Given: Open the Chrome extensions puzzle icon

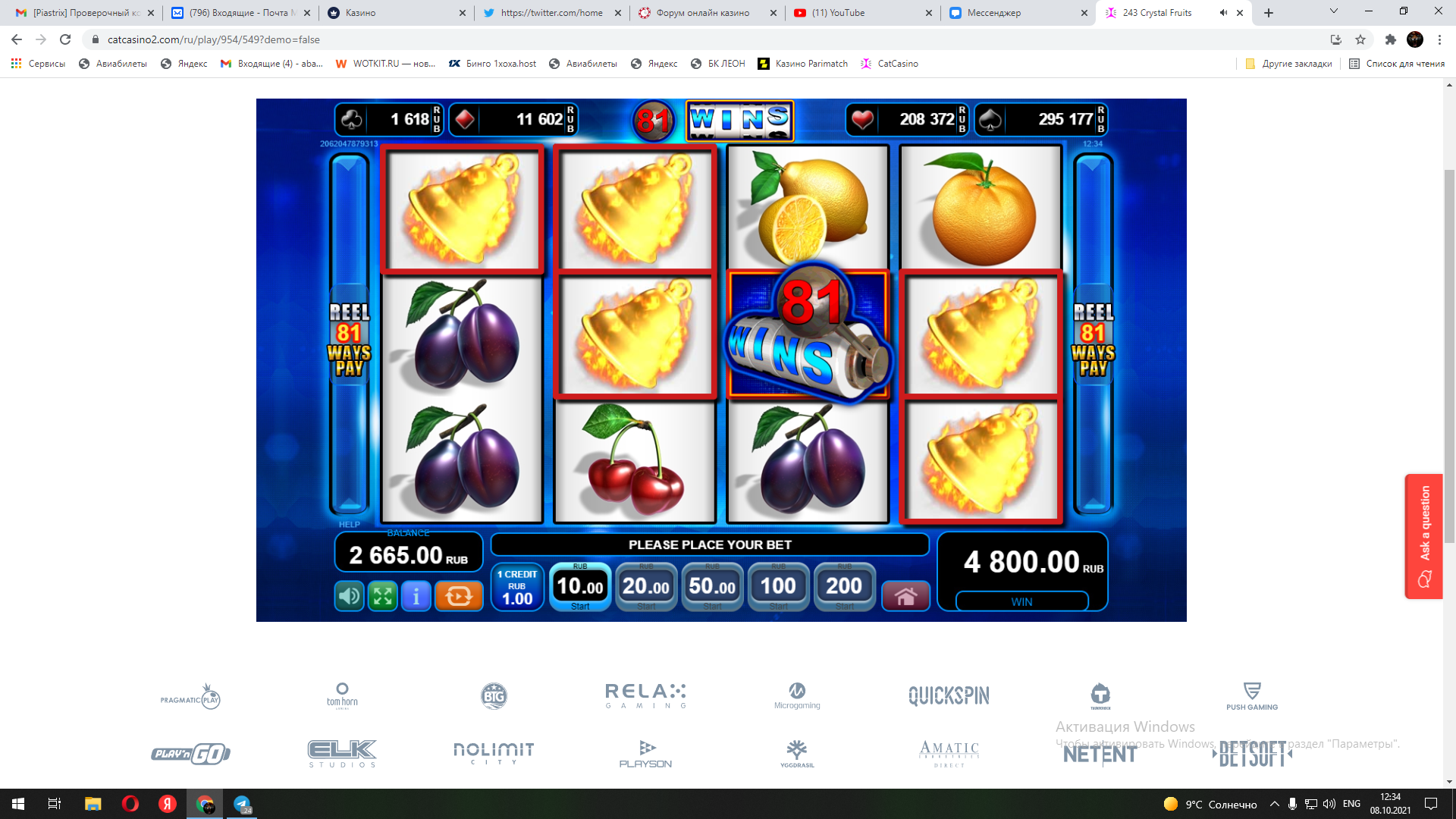Looking at the screenshot, I should [1390, 39].
